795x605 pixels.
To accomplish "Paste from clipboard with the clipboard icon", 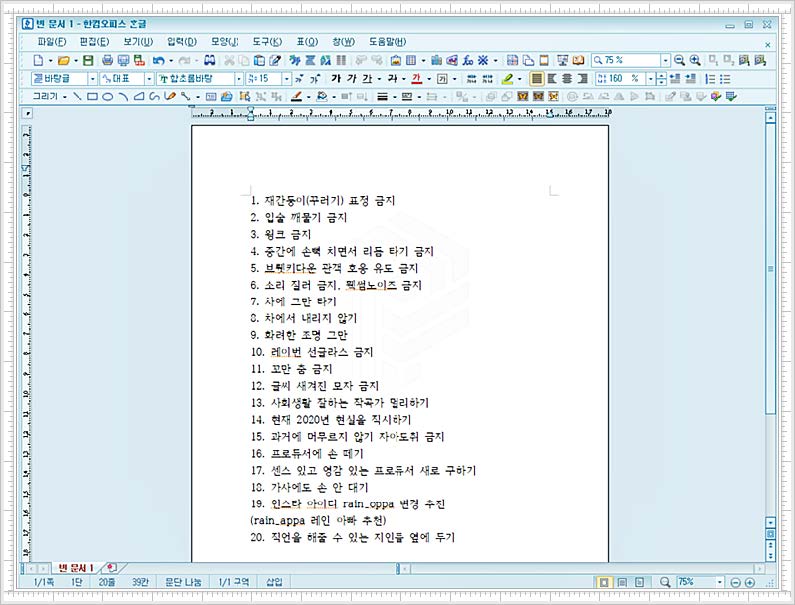I will [x=259, y=60].
